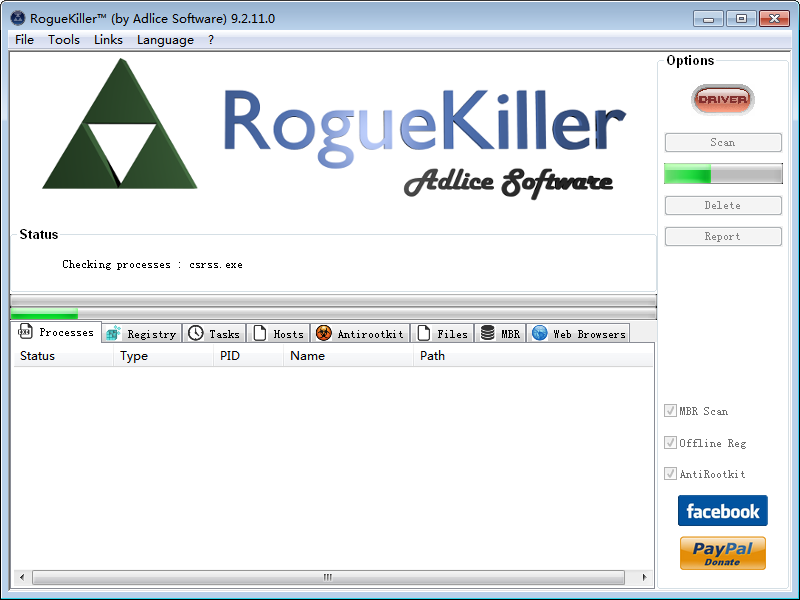800x600 pixels.
Task: Sort by the Path column header
Action: pos(533,356)
